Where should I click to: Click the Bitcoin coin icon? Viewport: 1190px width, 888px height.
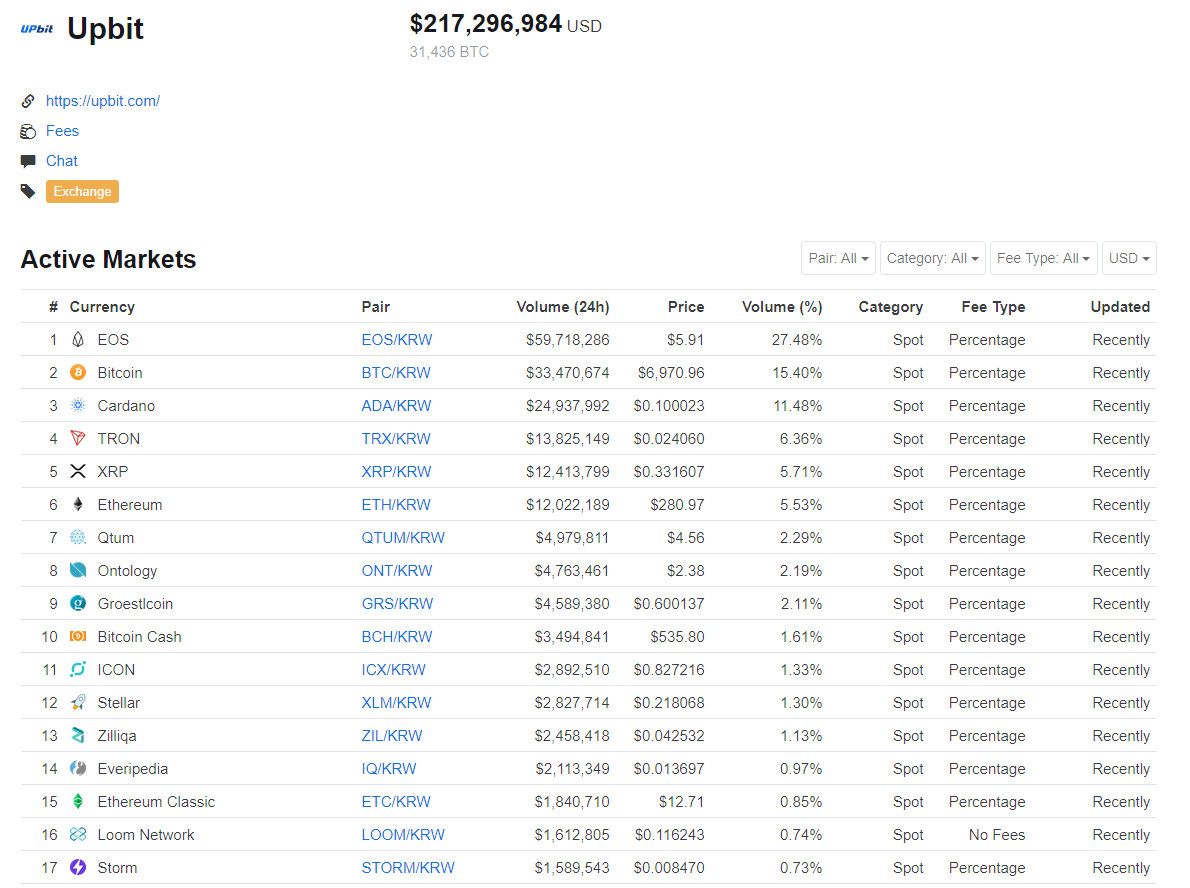point(78,373)
